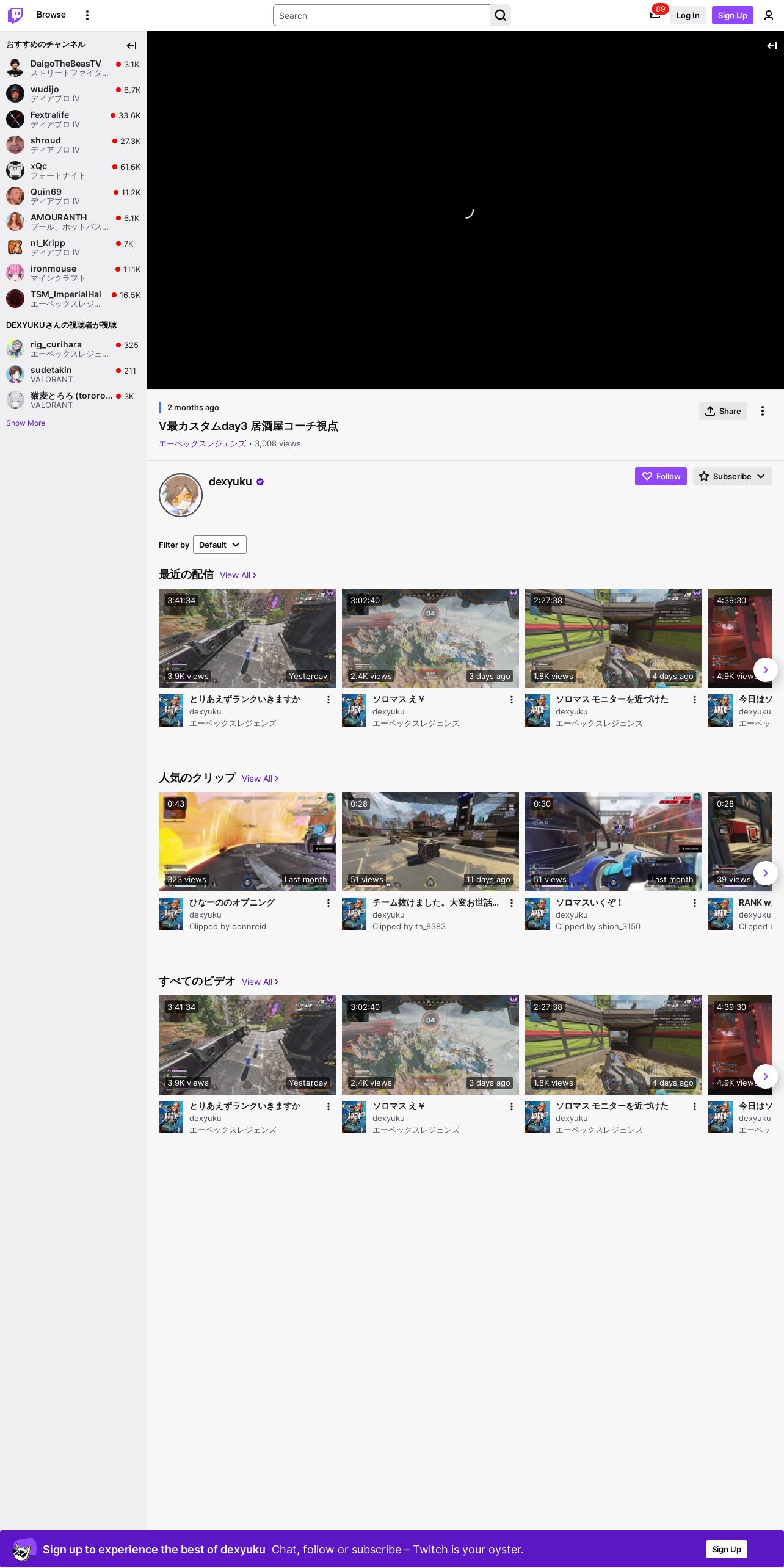Open options for ソロマス モニターを近づけた in すべてのビデオ

[695, 1106]
